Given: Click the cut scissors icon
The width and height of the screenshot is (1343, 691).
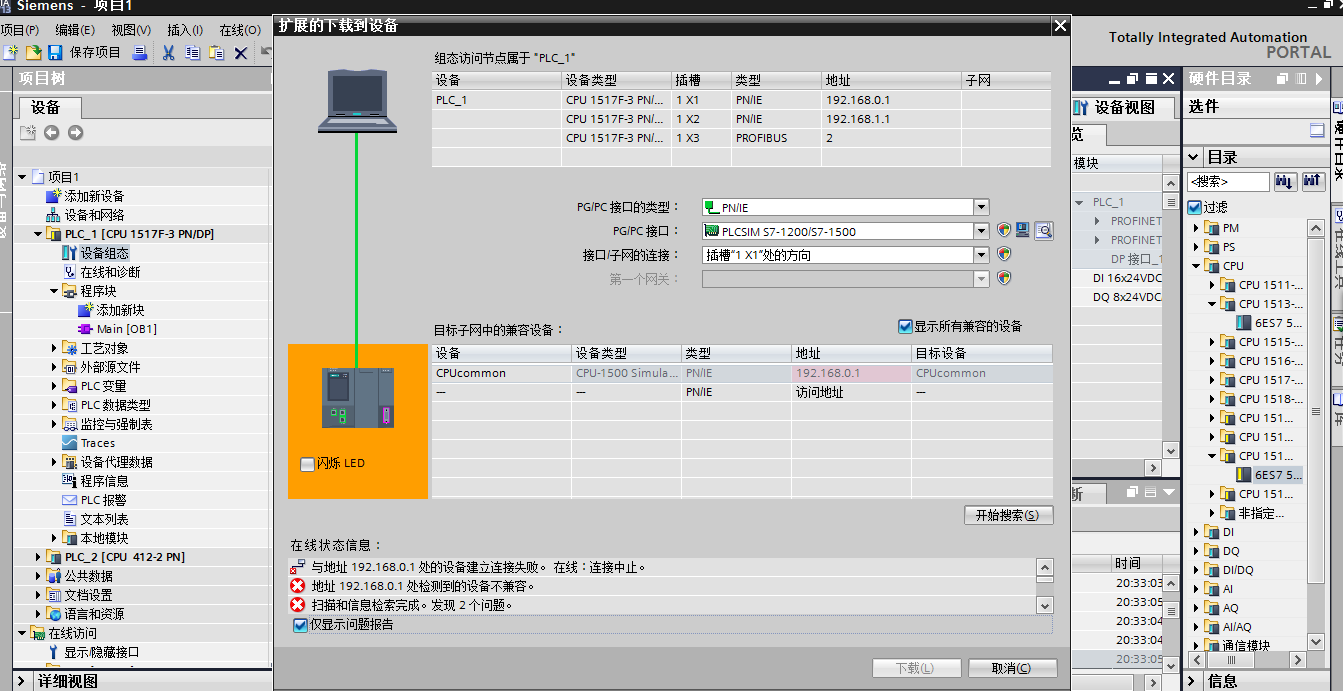Looking at the screenshot, I should pos(168,52).
